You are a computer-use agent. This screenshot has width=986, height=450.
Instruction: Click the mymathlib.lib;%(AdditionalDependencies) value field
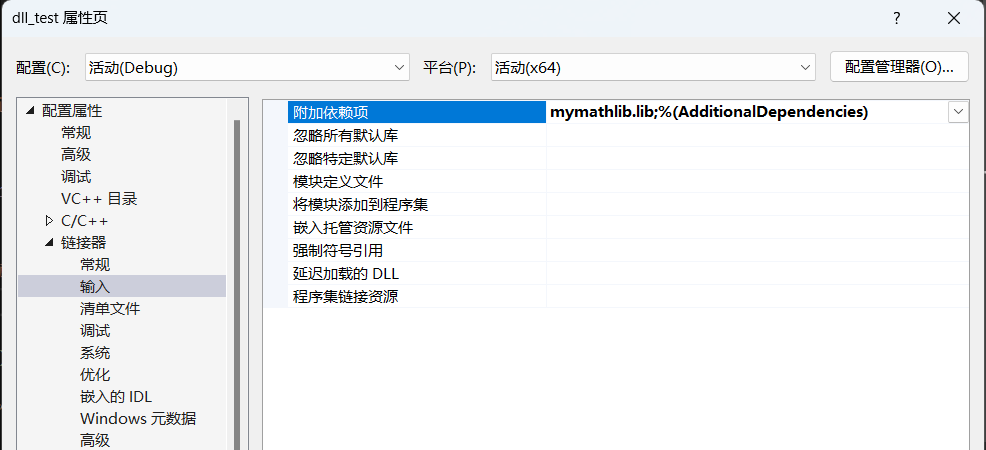click(746, 112)
